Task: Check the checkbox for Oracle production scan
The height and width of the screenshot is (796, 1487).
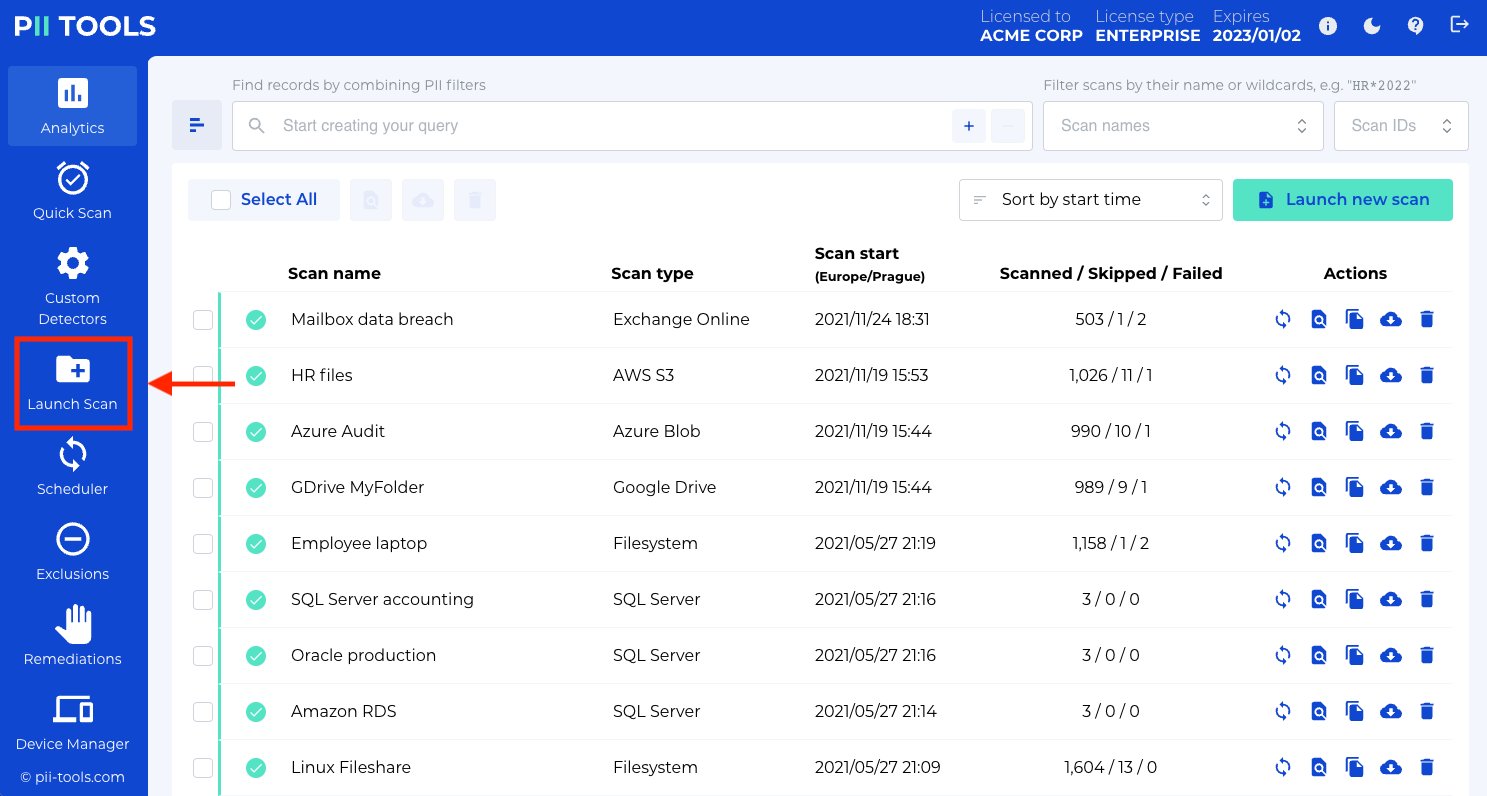Action: tap(203, 655)
